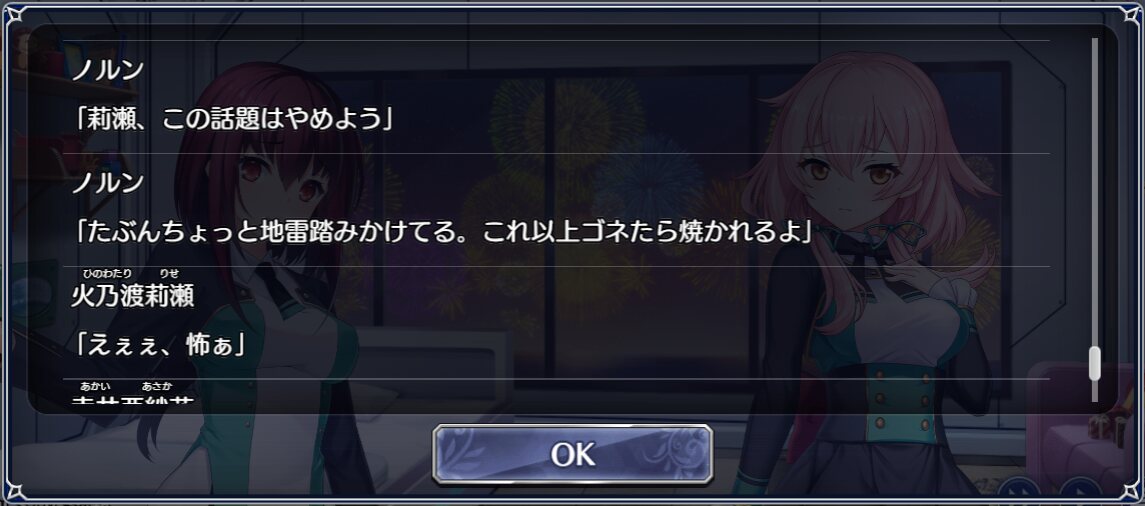Screen dimensions: 1145x506
Task: Click the star ornament in the top-right corner
Action: pyautogui.click(x=1132, y=13)
